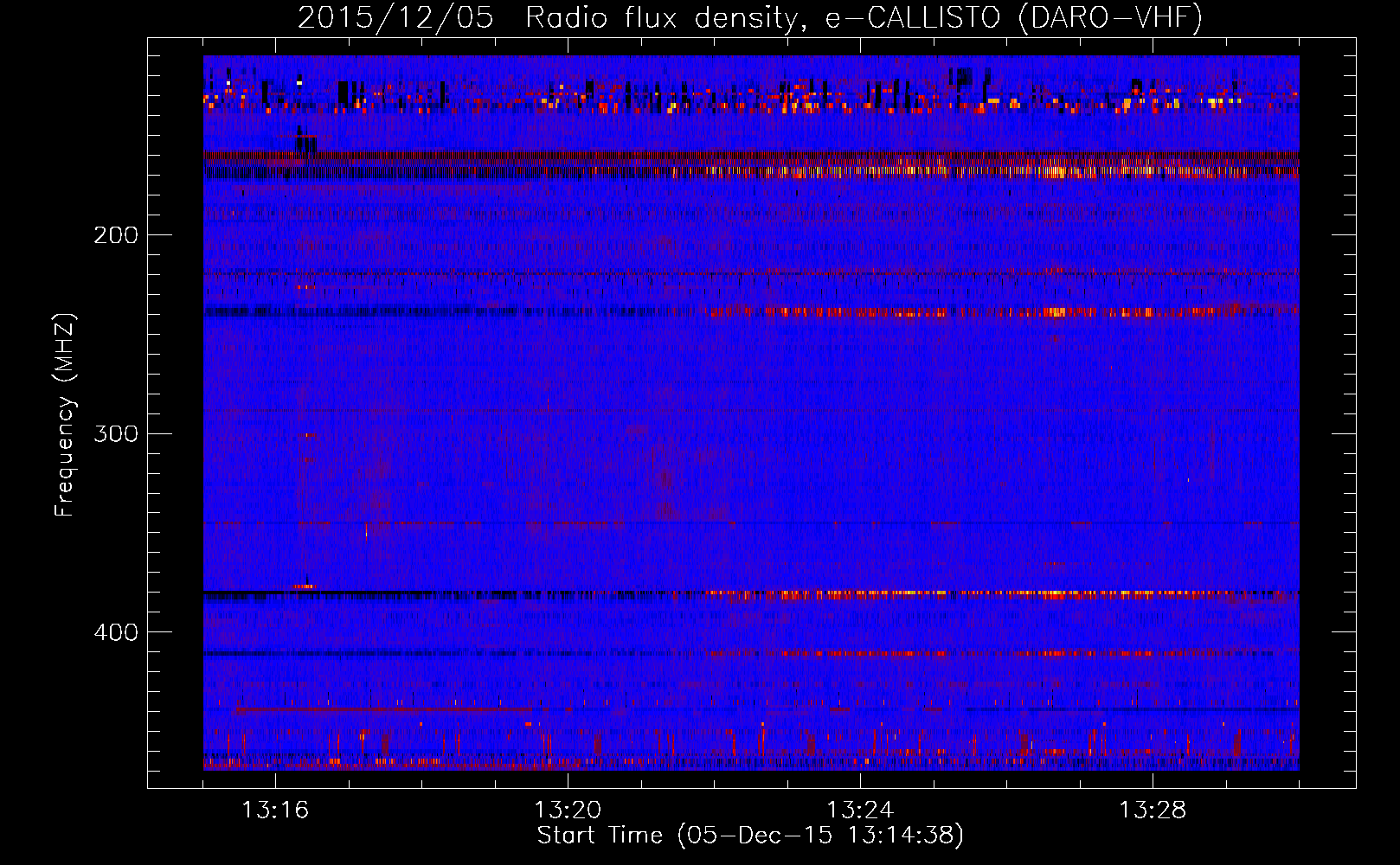Select the 400 frequency tick label

tap(116, 632)
